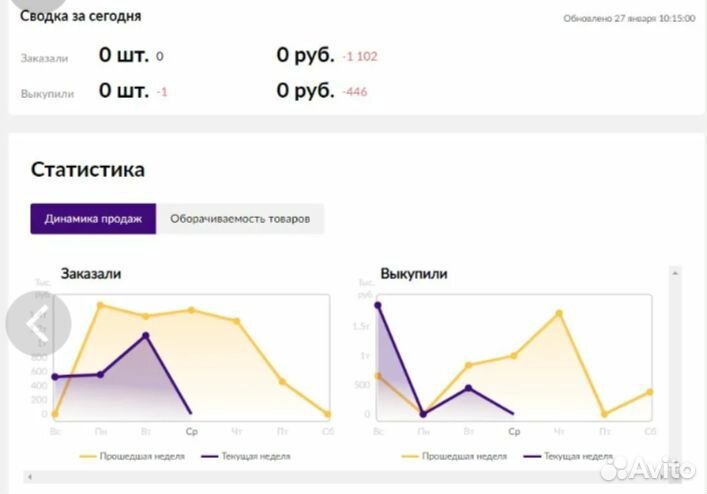Toggle Прошедшая неделя legend in Заказали chart
707x494 pixels.
[132, 456]
